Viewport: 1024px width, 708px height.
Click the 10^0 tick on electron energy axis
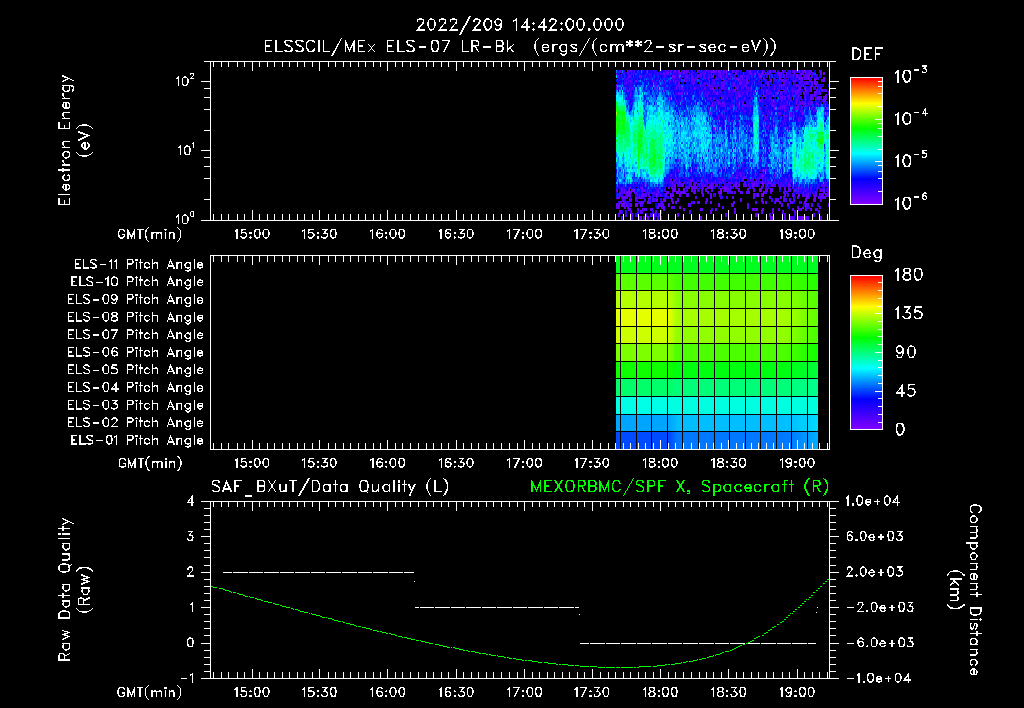(x=185, y=218)
